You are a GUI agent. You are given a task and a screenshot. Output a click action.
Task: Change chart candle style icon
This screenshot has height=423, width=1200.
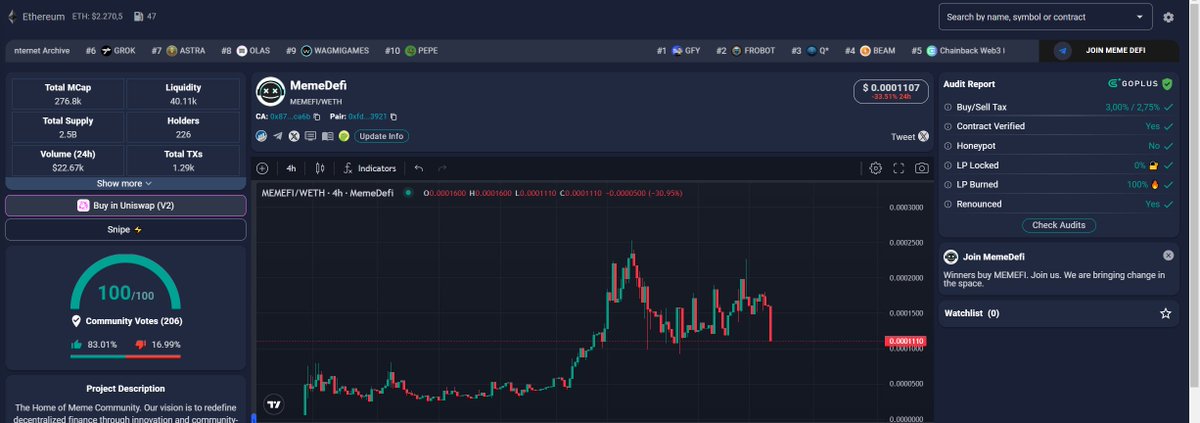click(x=320, y=168)
